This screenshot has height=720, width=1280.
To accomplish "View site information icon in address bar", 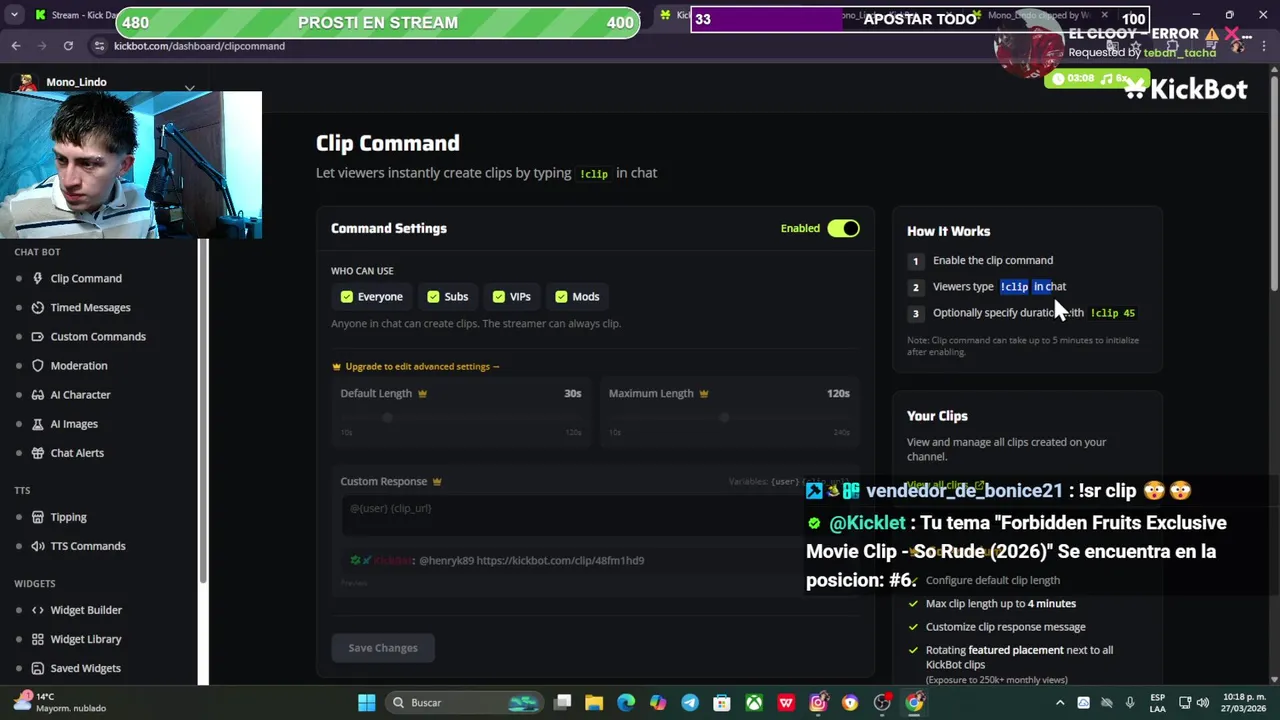I will click(x=99, y=46).
